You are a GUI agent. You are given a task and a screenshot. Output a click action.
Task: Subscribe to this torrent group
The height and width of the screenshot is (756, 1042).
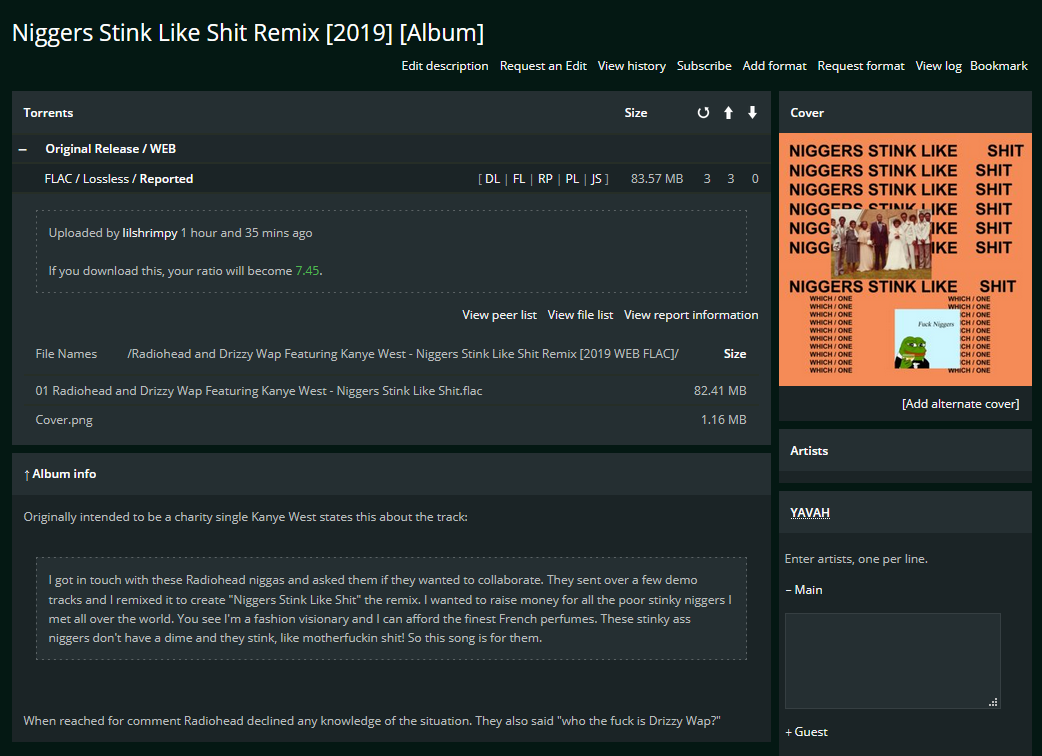point(704,66)
